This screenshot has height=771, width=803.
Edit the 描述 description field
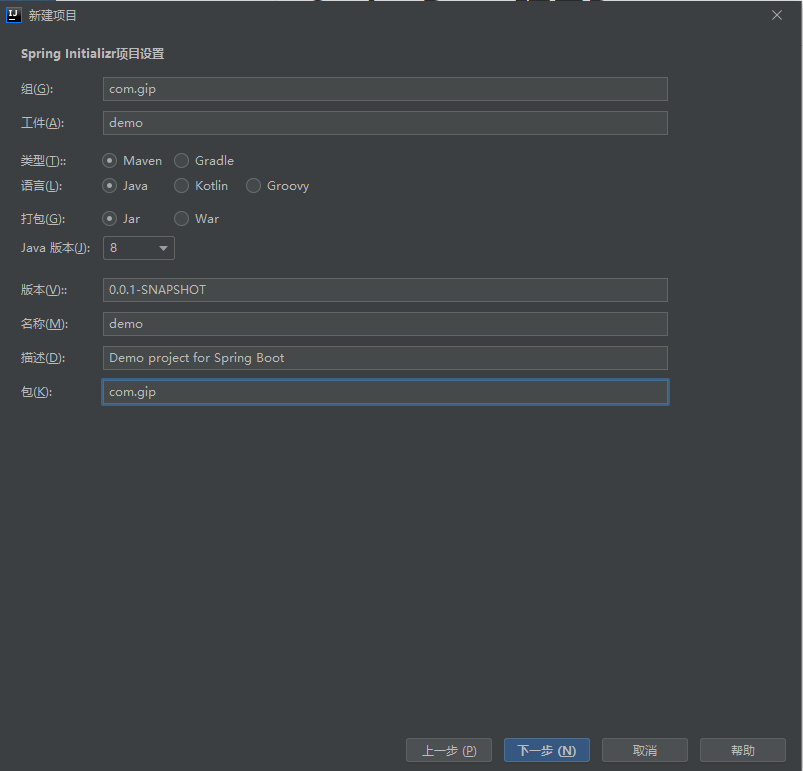pos(385,358)
